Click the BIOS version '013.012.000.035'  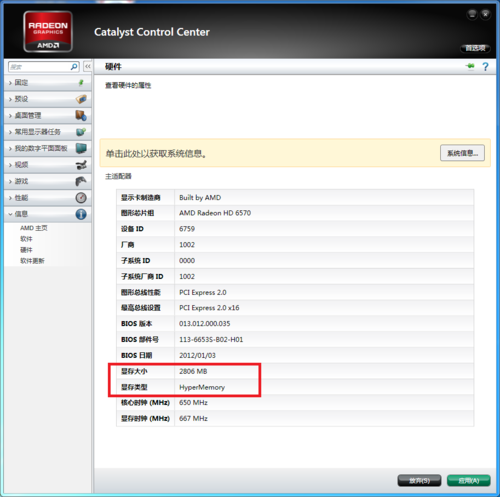(x=204, y=324)
